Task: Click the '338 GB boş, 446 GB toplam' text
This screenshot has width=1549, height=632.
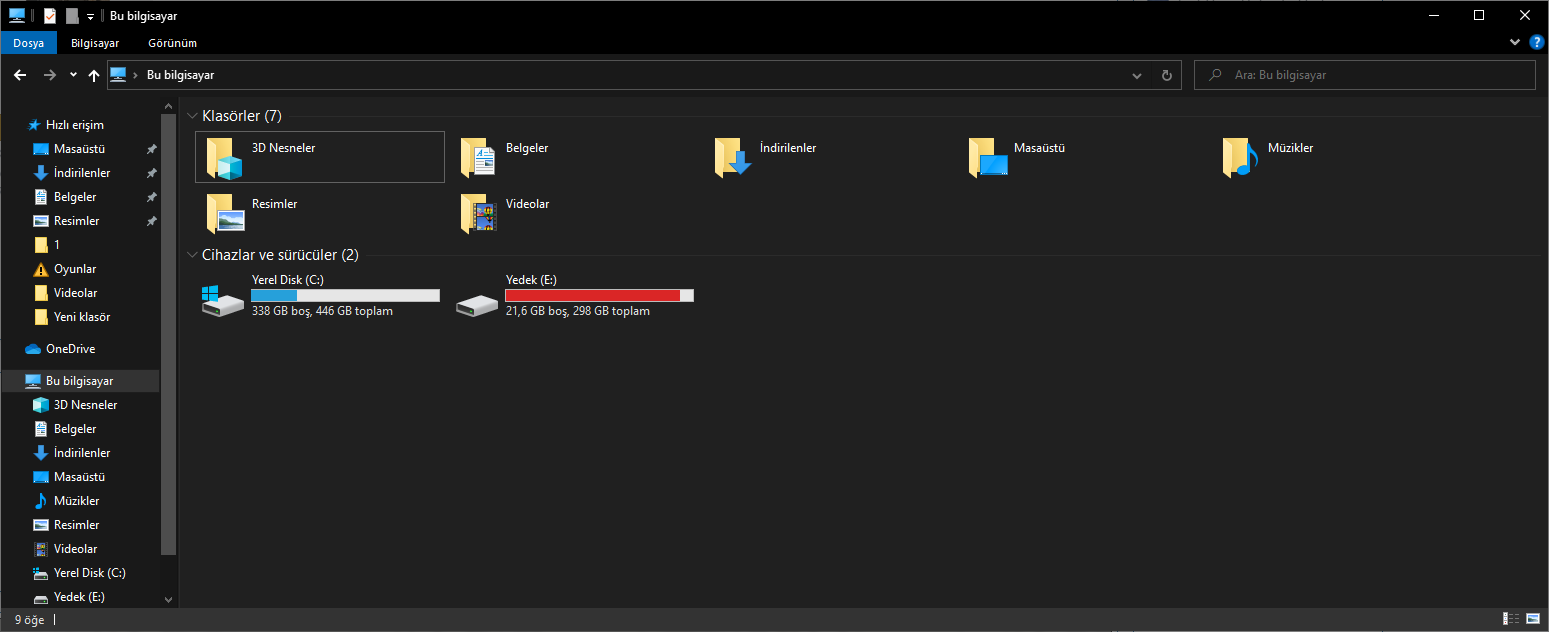Action: click(x=322, y=311)
